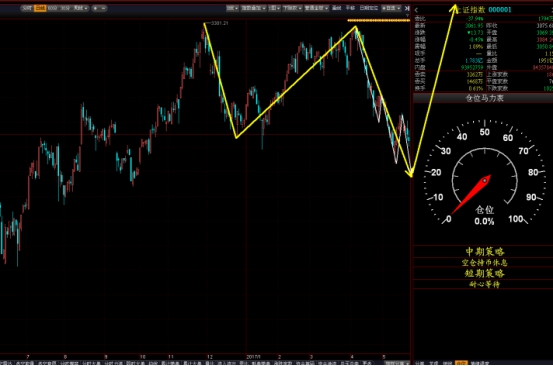Switch the chart to the 60-minute period
Image resolution: width=553 pixels, height=366 pixels.
click(52, 8)
